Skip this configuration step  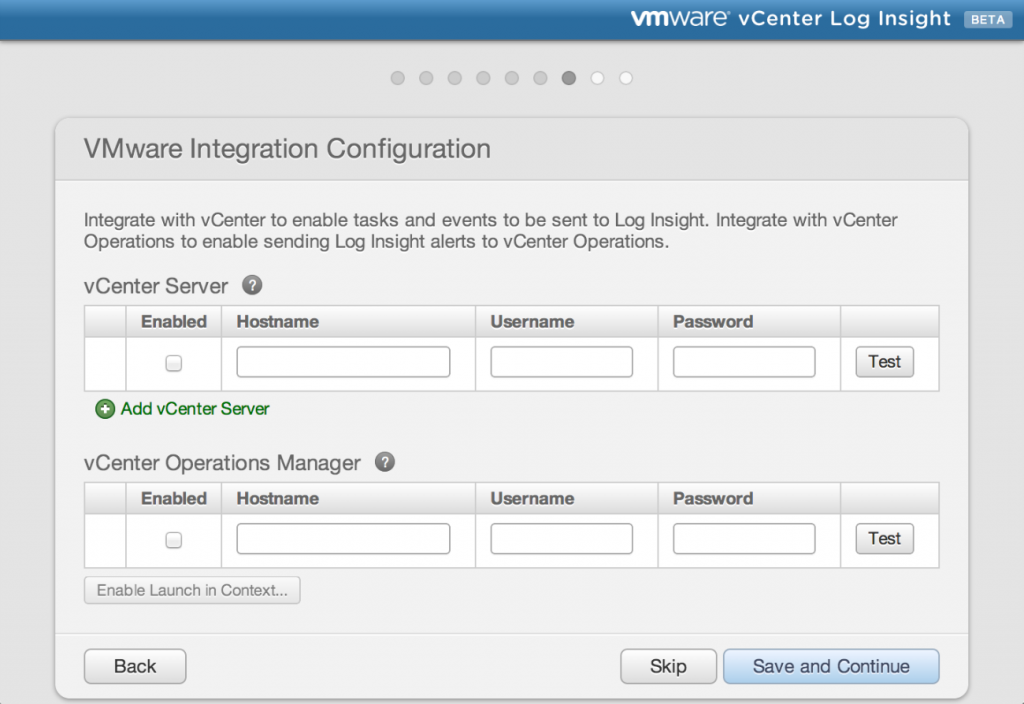(668, 666)
